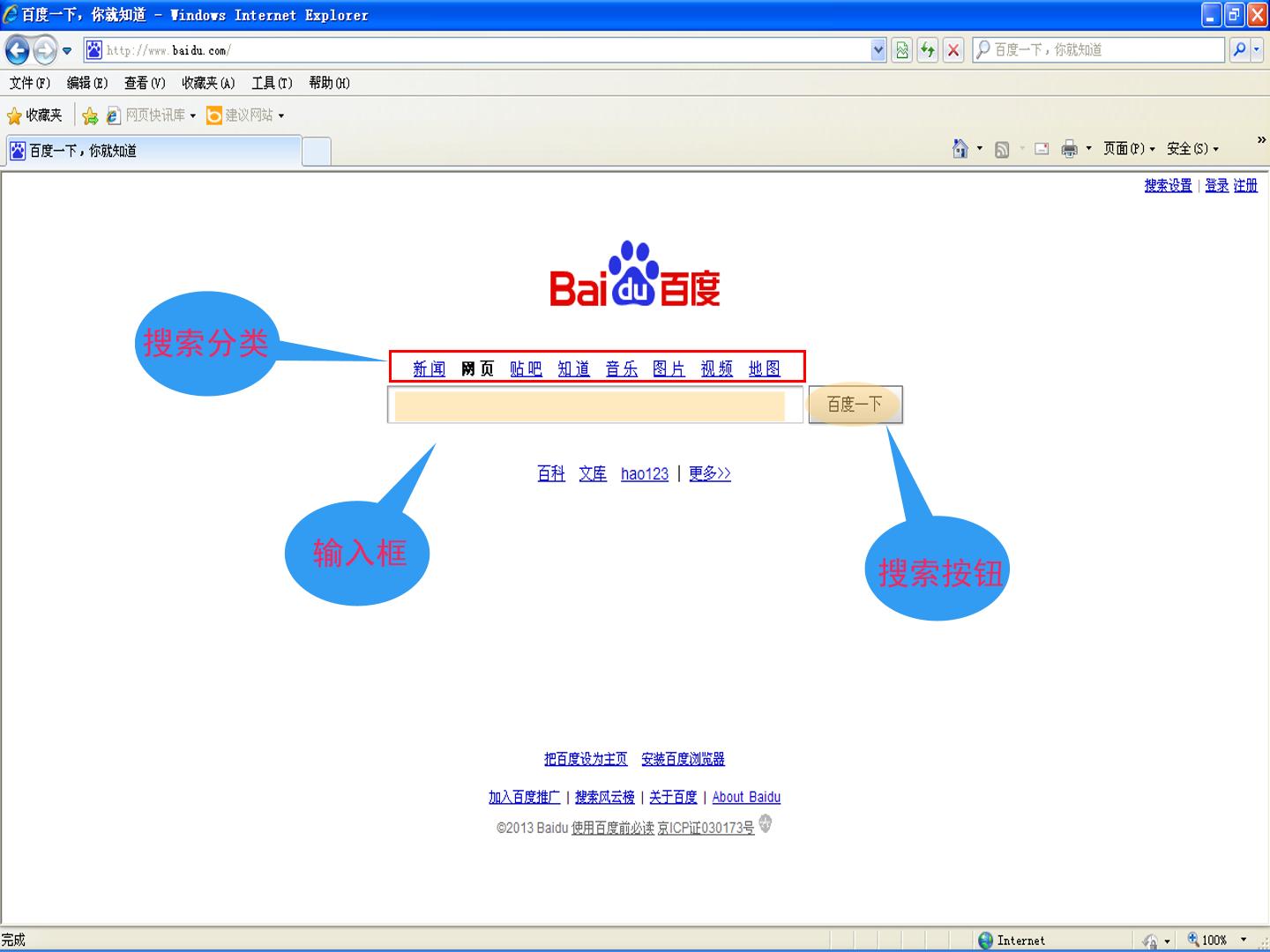Click the 注册 register link
The height and width of the screenshot is (952, 1270).
click(1245, 186)
